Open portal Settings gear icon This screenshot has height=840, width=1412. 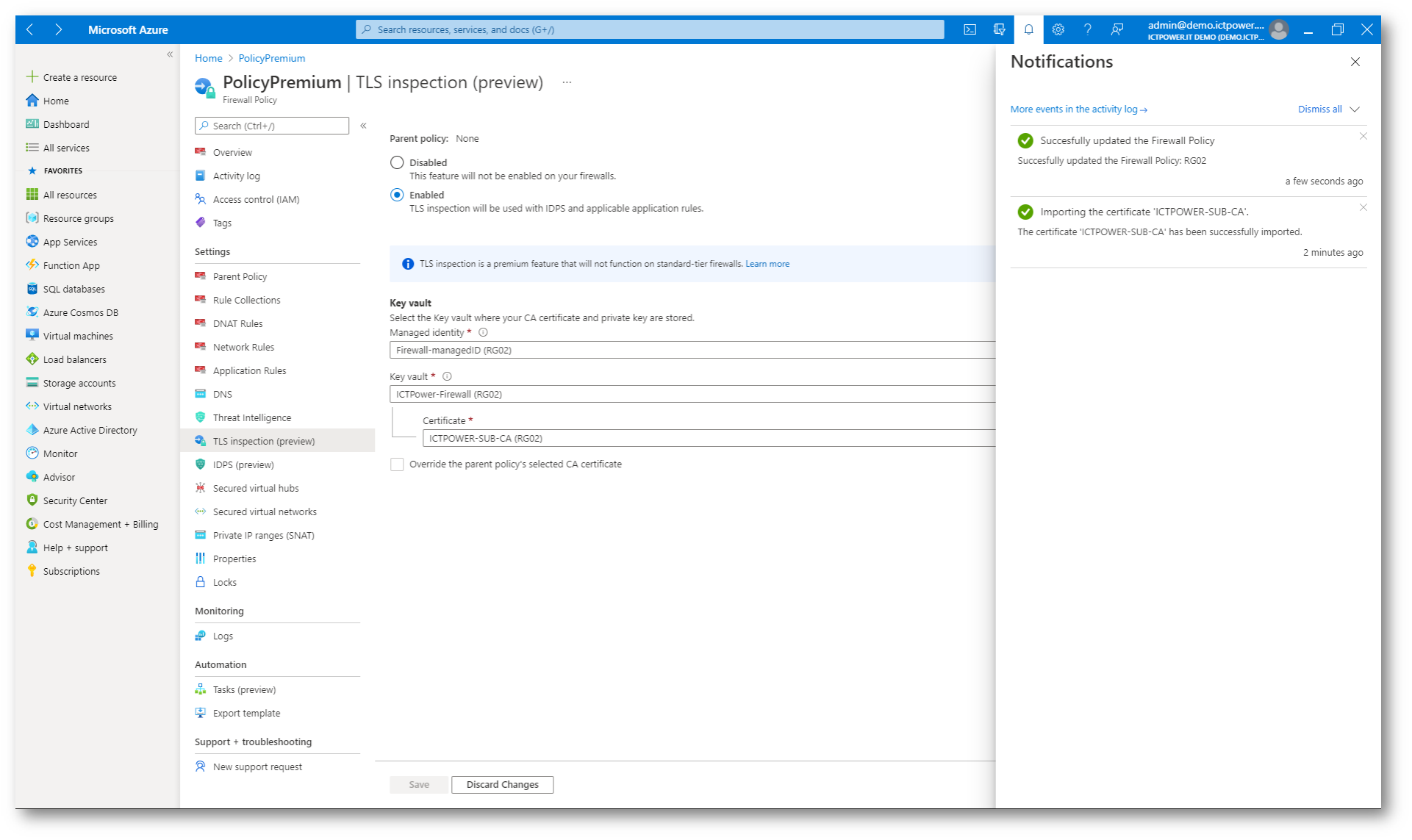[1058, 29]
